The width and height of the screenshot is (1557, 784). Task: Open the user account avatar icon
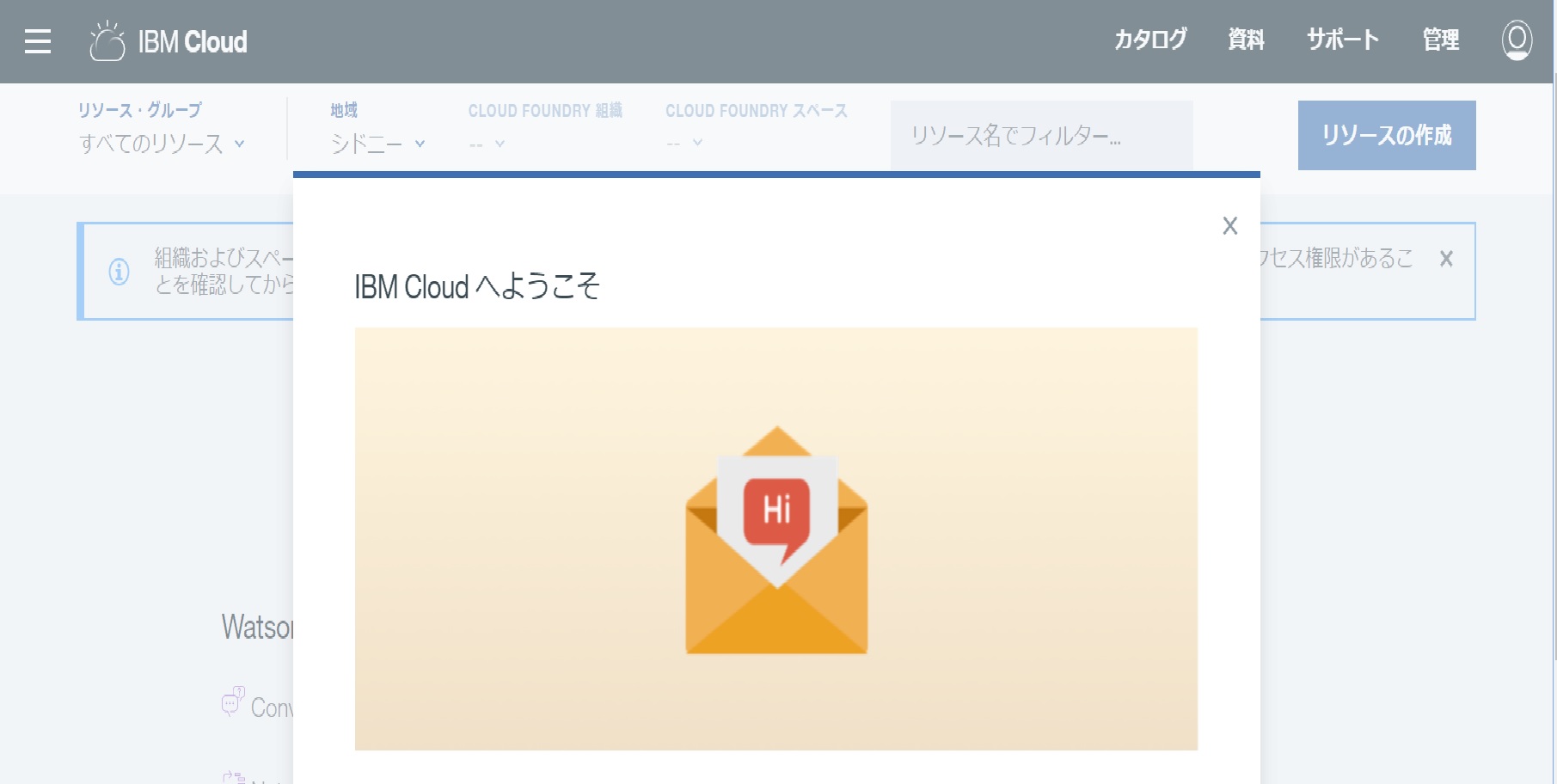point(1517,40)
